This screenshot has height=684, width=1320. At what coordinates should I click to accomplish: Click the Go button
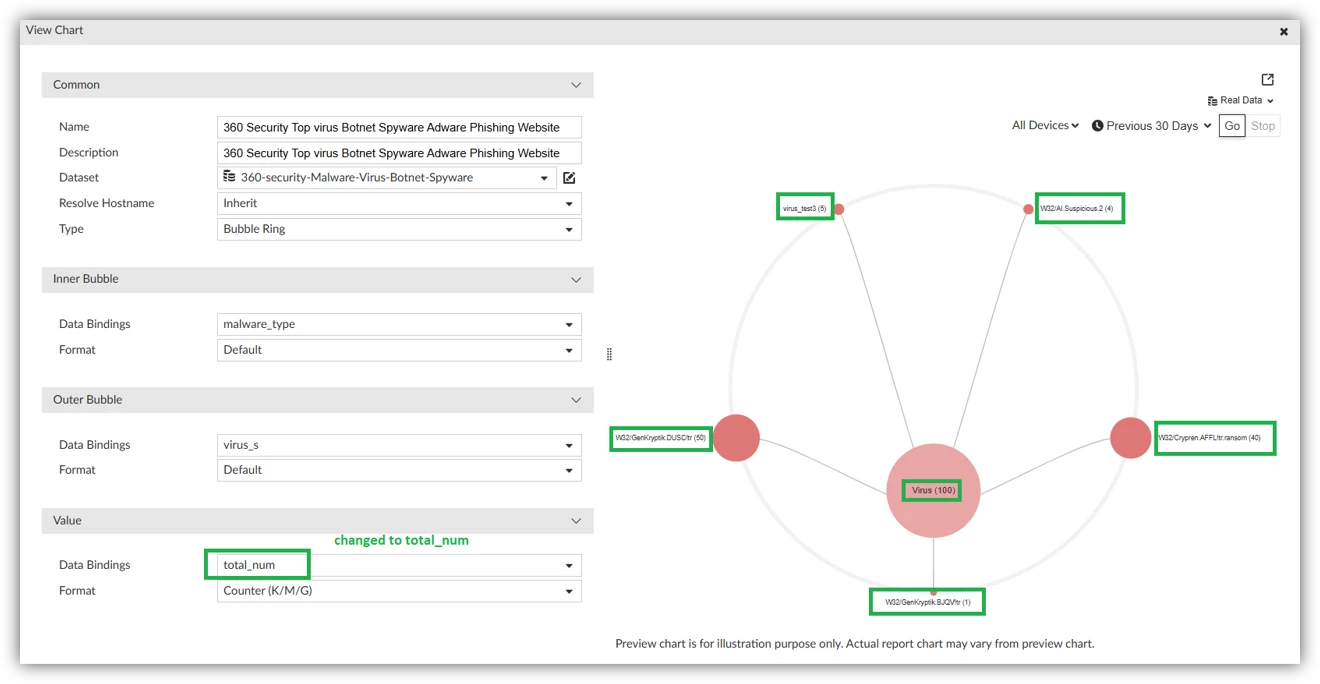(1232, 126)
